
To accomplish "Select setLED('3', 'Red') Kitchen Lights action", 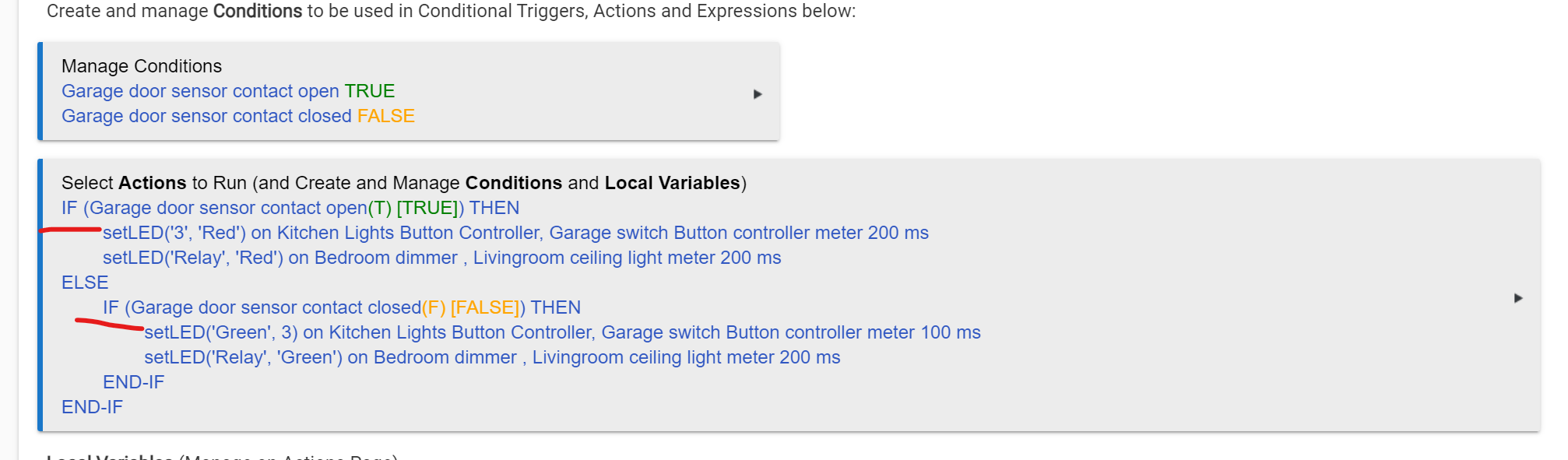I will [515, 233].
